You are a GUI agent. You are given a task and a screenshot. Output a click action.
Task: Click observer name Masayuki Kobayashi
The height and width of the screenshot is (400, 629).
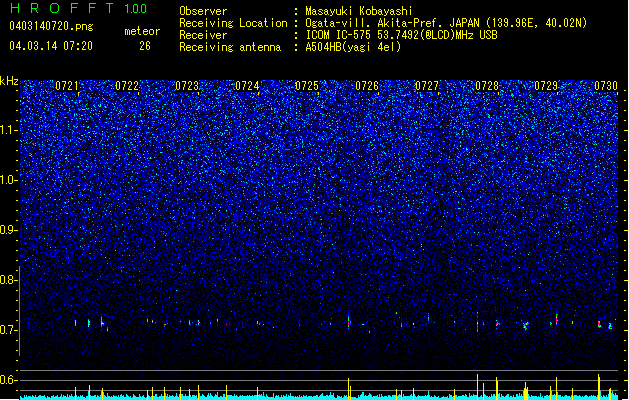click(x=359, y=11)
